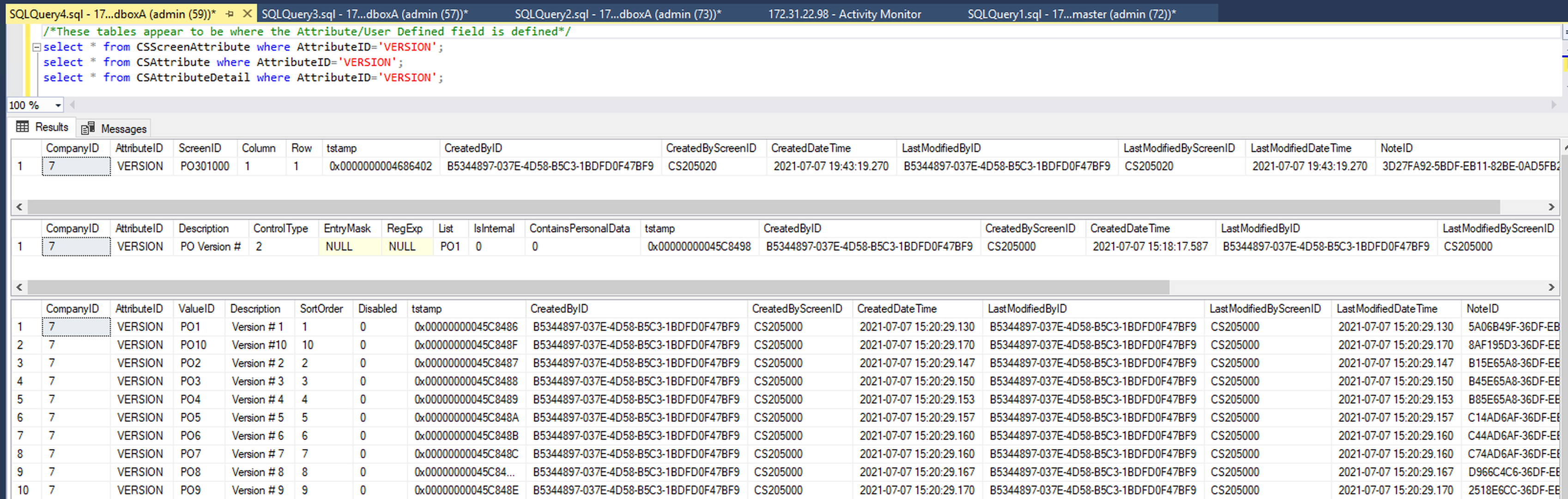Click CSScreenAttribute in the query editor
Image resolution: width=1568 pixels, height=499 pixels.
click(193, 47)
